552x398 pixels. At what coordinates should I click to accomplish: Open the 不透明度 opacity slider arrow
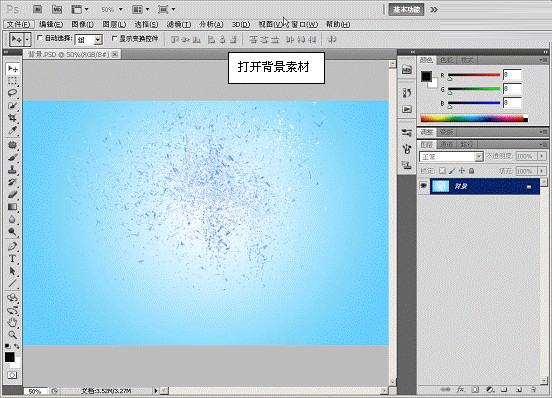coord(542,156)
